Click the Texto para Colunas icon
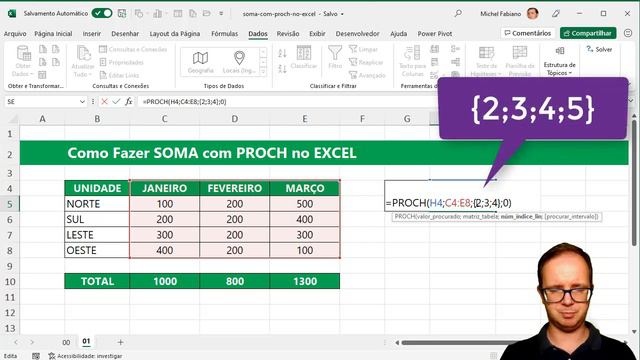The image size is (640, 360). coord(412,53)
